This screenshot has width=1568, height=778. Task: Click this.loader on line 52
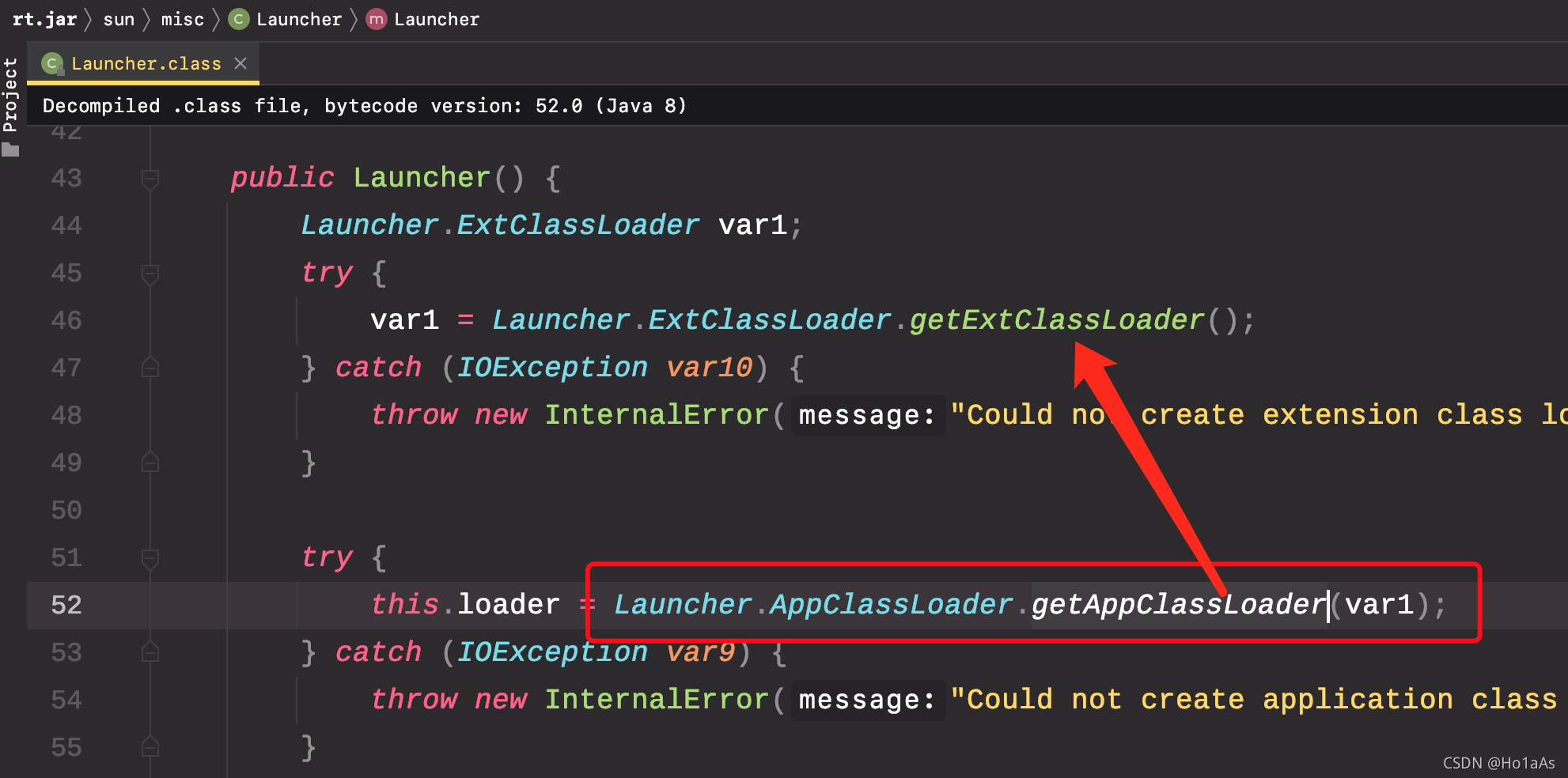coord(465,605)
